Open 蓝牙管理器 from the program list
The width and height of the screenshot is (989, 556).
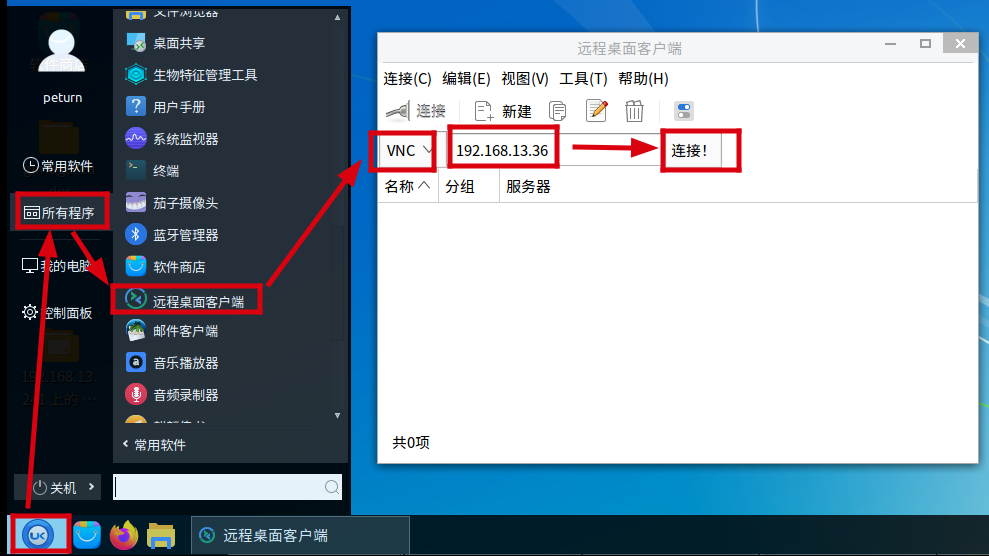pyautogui.click(x=185, y=235)
